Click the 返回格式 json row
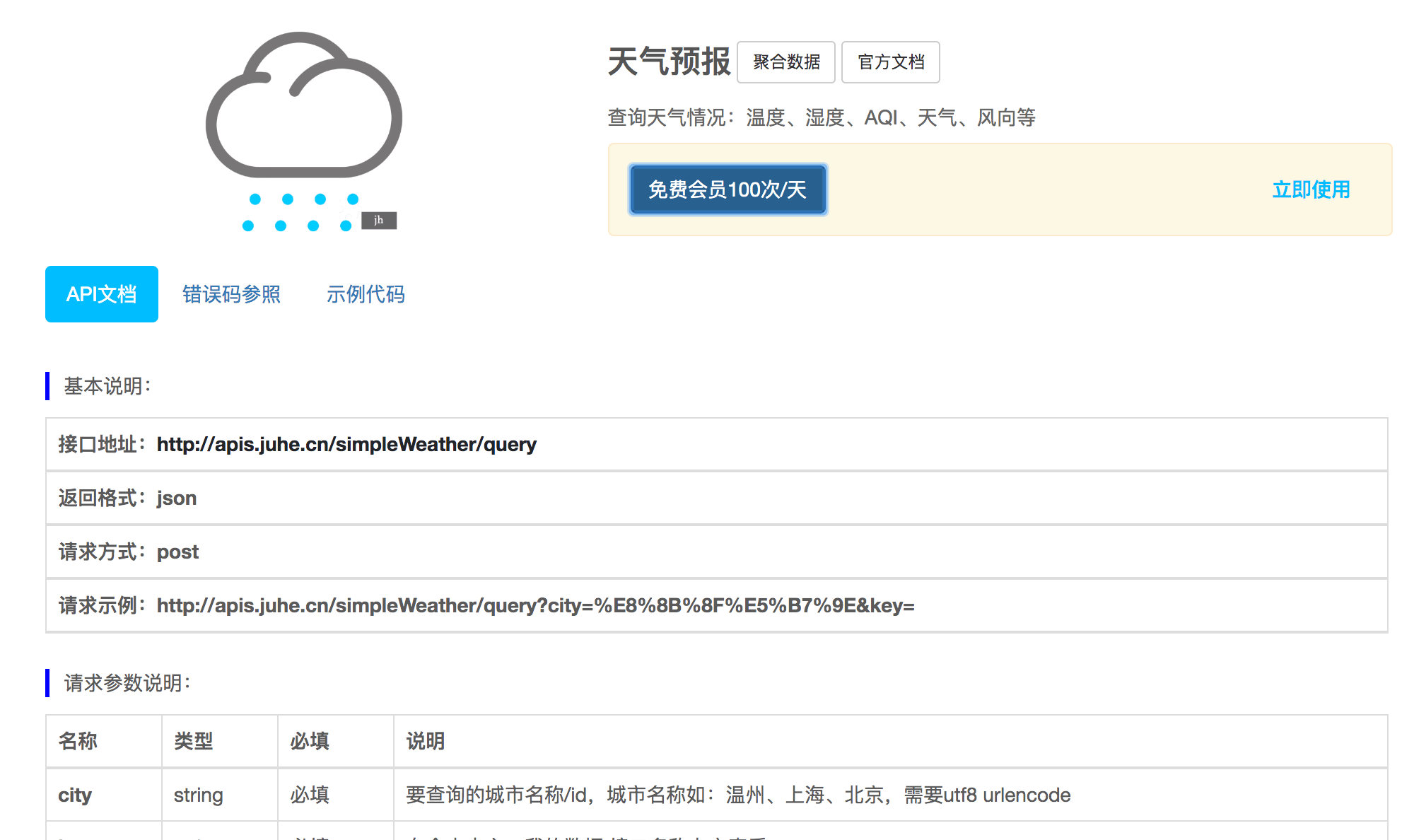This screenshot has height=840, width=1414. point(717,498)
